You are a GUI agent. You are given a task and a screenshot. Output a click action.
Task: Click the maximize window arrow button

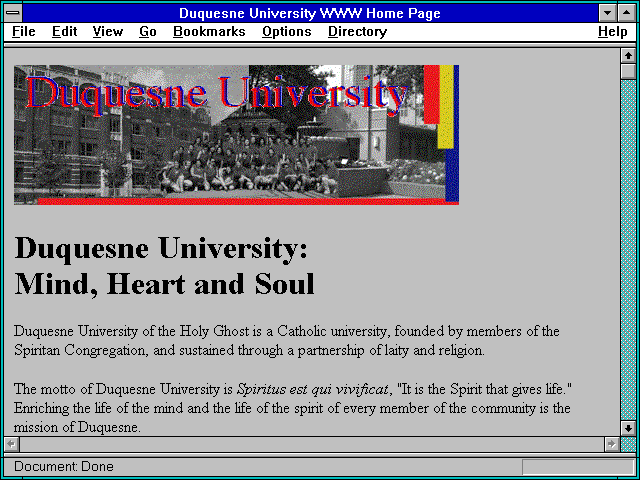point(627,13)
